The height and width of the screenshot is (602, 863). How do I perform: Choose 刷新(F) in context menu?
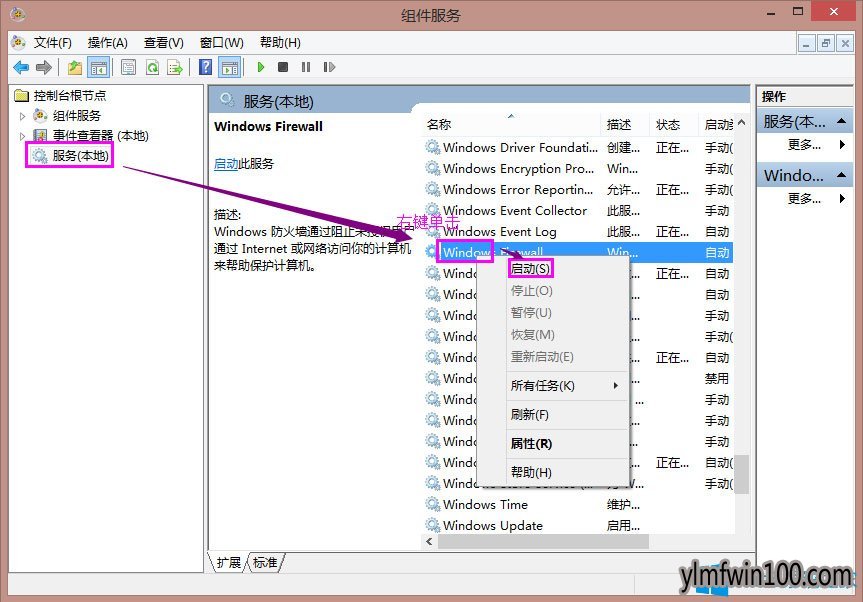coord(553,414)
